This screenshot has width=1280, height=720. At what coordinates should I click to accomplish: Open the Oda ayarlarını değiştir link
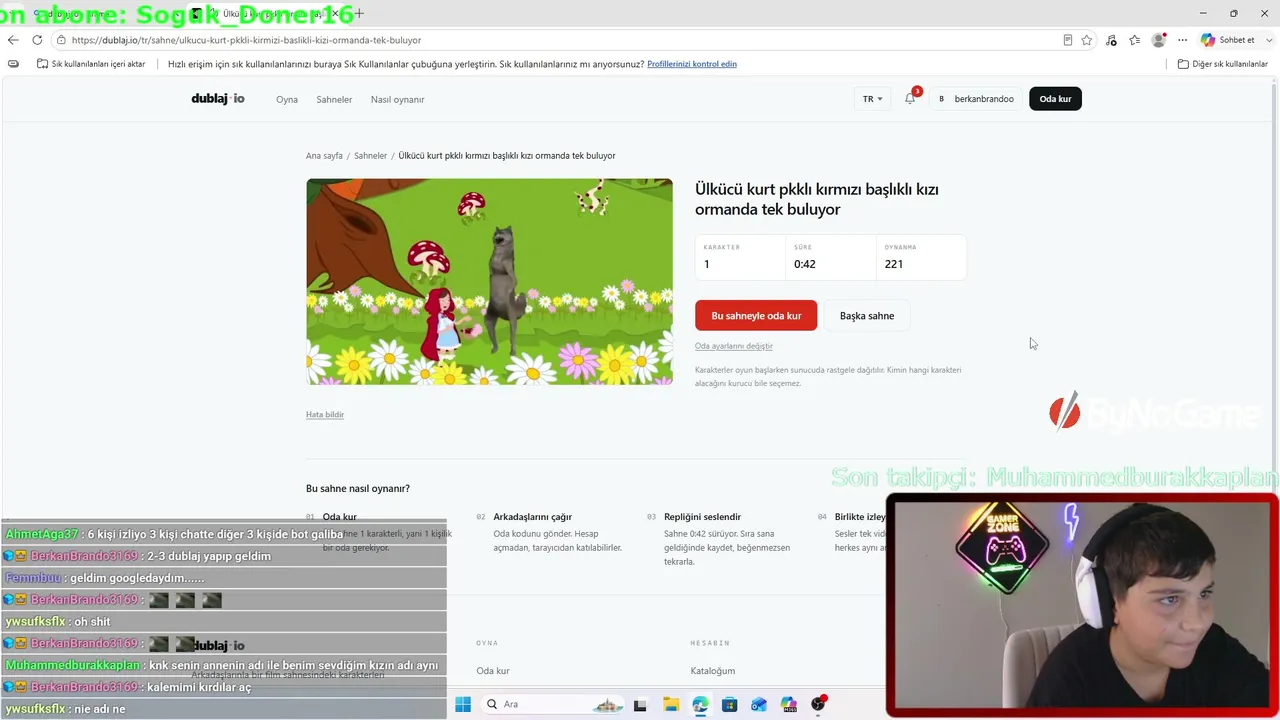(x=734, y=346)
